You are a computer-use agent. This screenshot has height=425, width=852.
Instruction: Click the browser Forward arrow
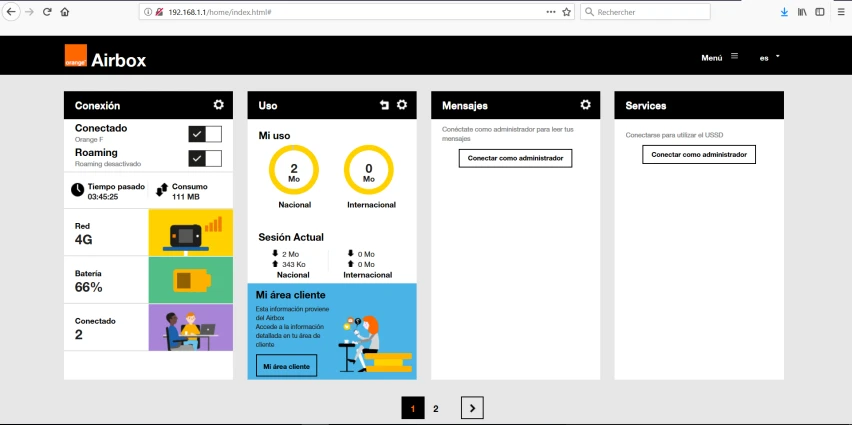click(x=29, y=12)
